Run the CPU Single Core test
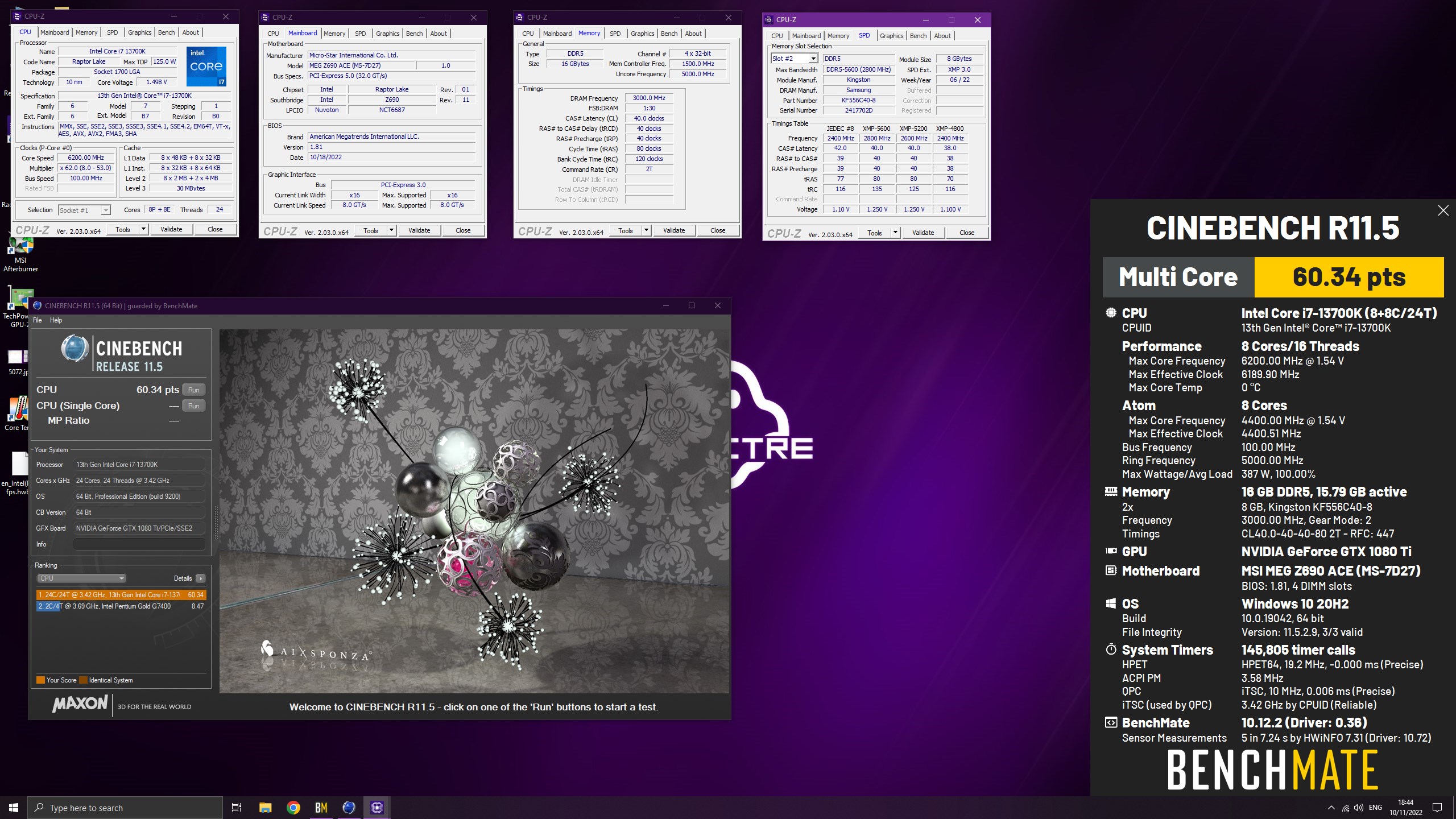Viewport: 1456px width, 819px height. [x=193, y=406]
